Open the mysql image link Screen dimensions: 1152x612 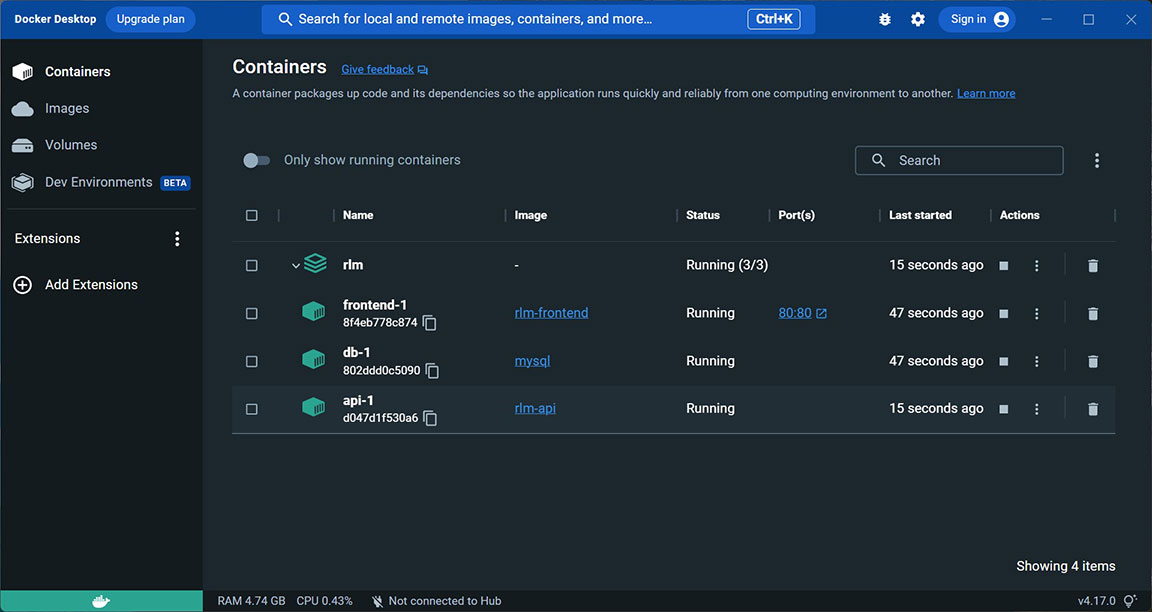coord(532,361)
